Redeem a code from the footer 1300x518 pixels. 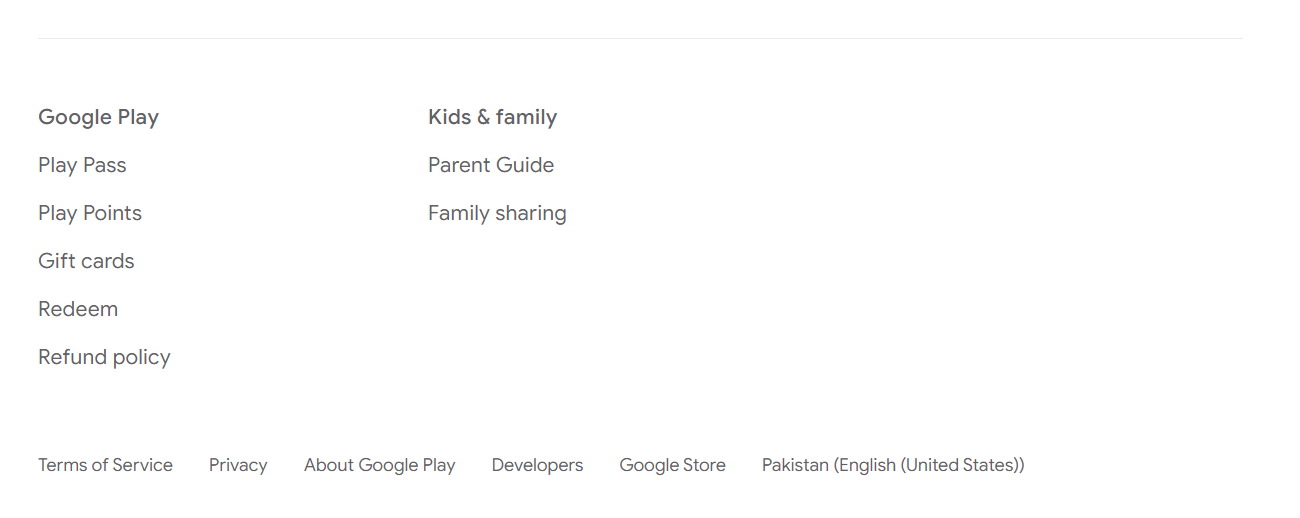point(78,309)
